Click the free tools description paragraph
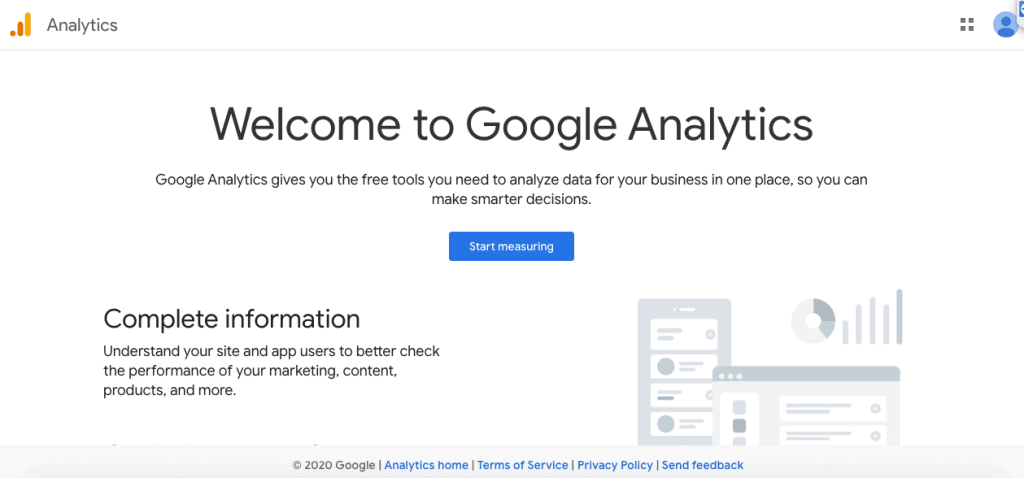The height and width of the screenshot is (478, 1024). [511, 189]
